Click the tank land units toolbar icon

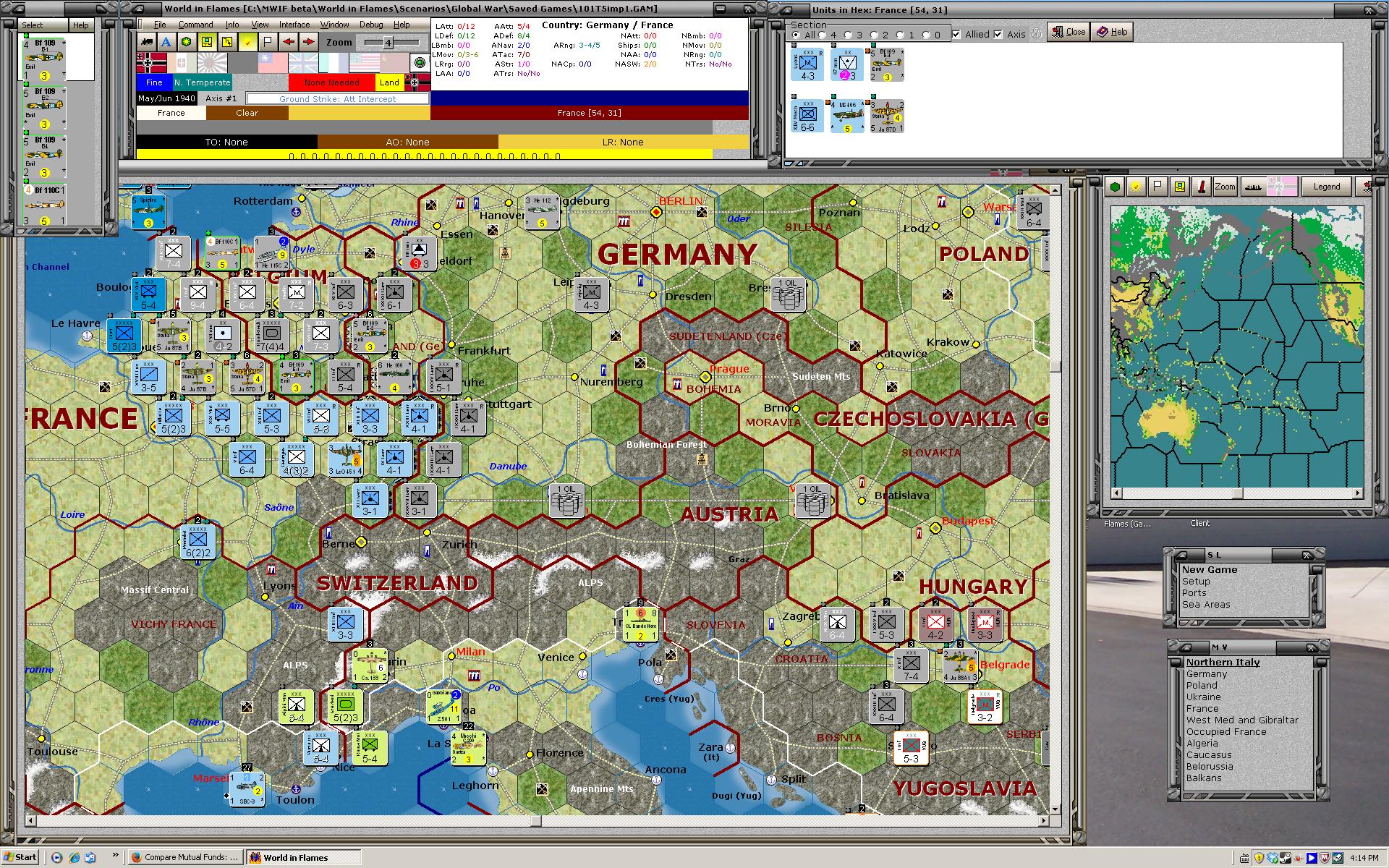pyautogui.click(x=147, y=42)
